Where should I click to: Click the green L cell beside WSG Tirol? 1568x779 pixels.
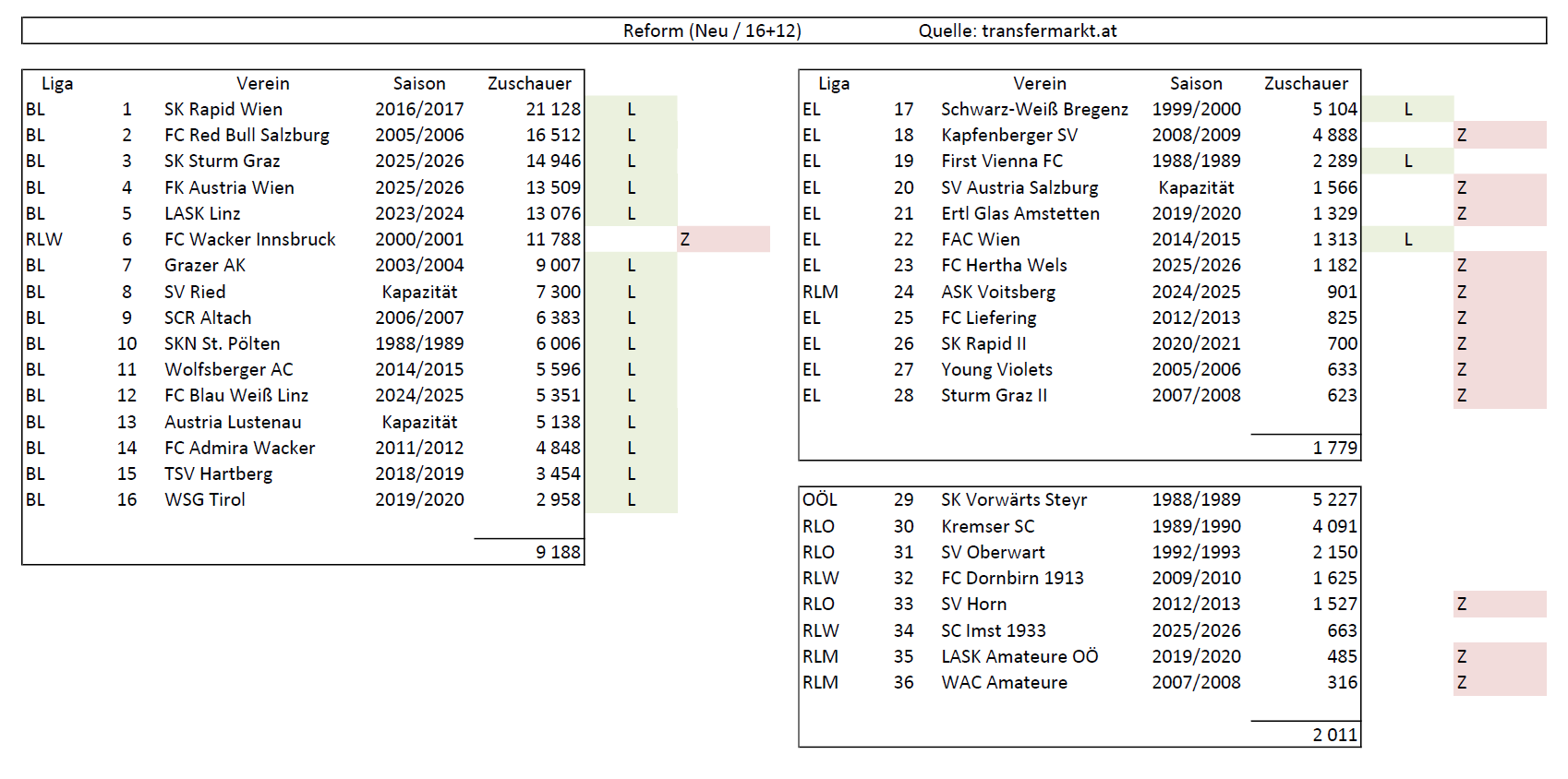click(x=632, y=499)
